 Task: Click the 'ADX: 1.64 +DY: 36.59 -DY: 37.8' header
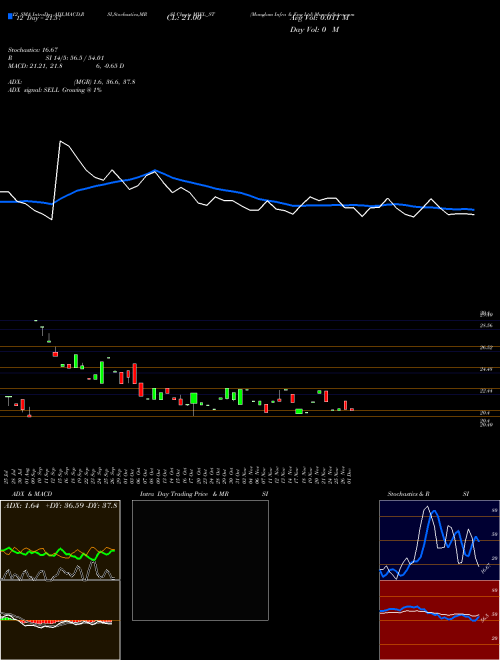point(61,505)
